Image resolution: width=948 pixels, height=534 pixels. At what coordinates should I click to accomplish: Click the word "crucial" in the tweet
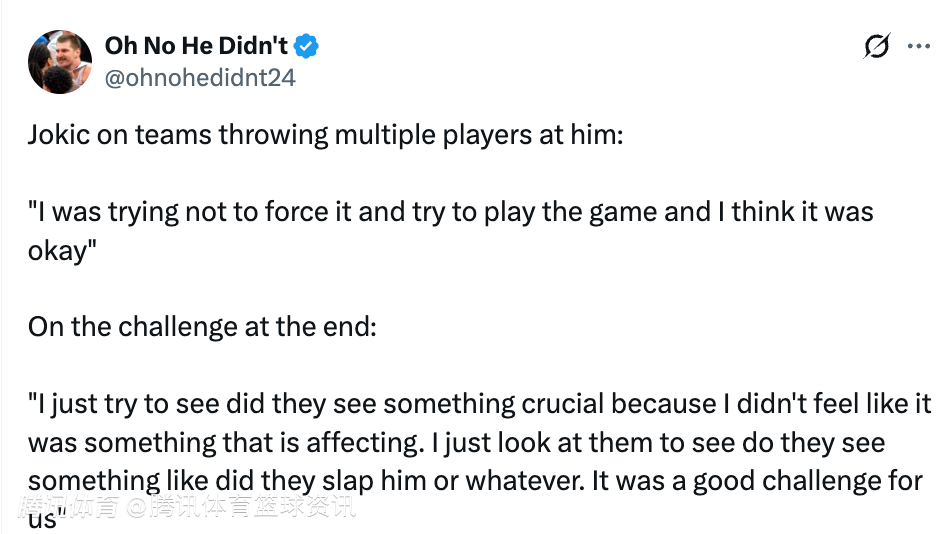click(563, 404)
